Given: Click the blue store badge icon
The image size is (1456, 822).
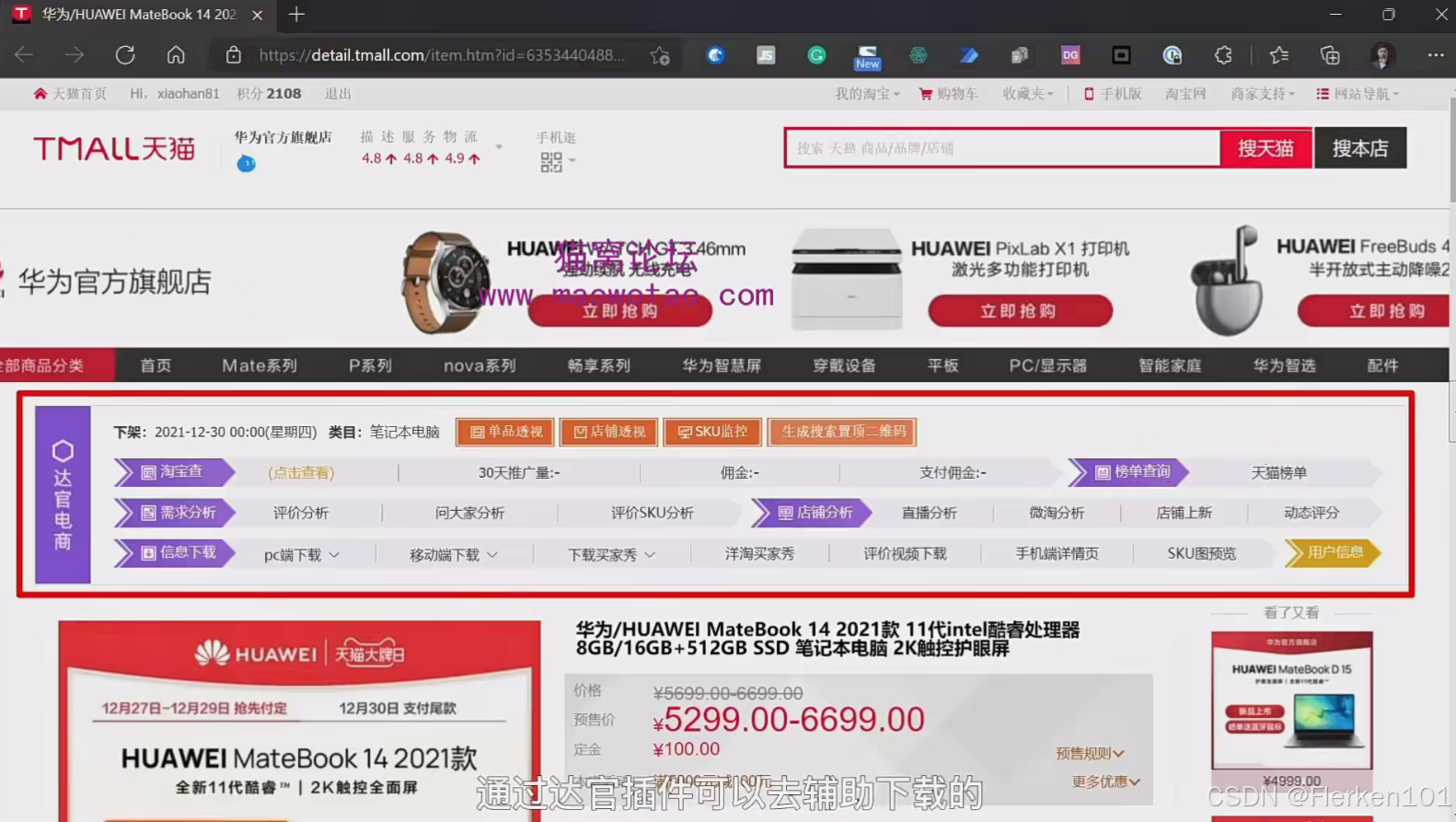Looking at the screenshot, I should coord(246,163).
